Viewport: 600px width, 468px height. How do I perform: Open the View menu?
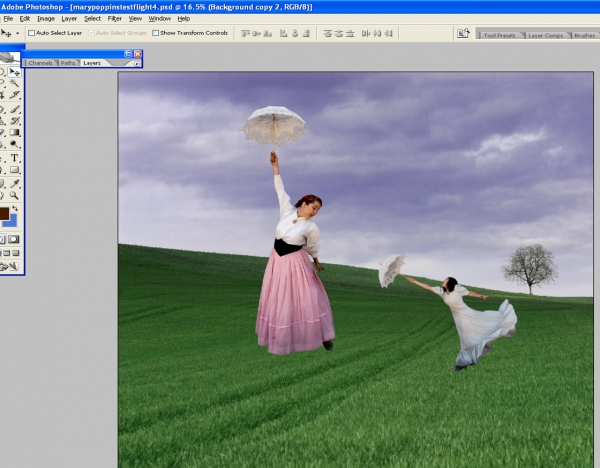[x=135, y=19]
